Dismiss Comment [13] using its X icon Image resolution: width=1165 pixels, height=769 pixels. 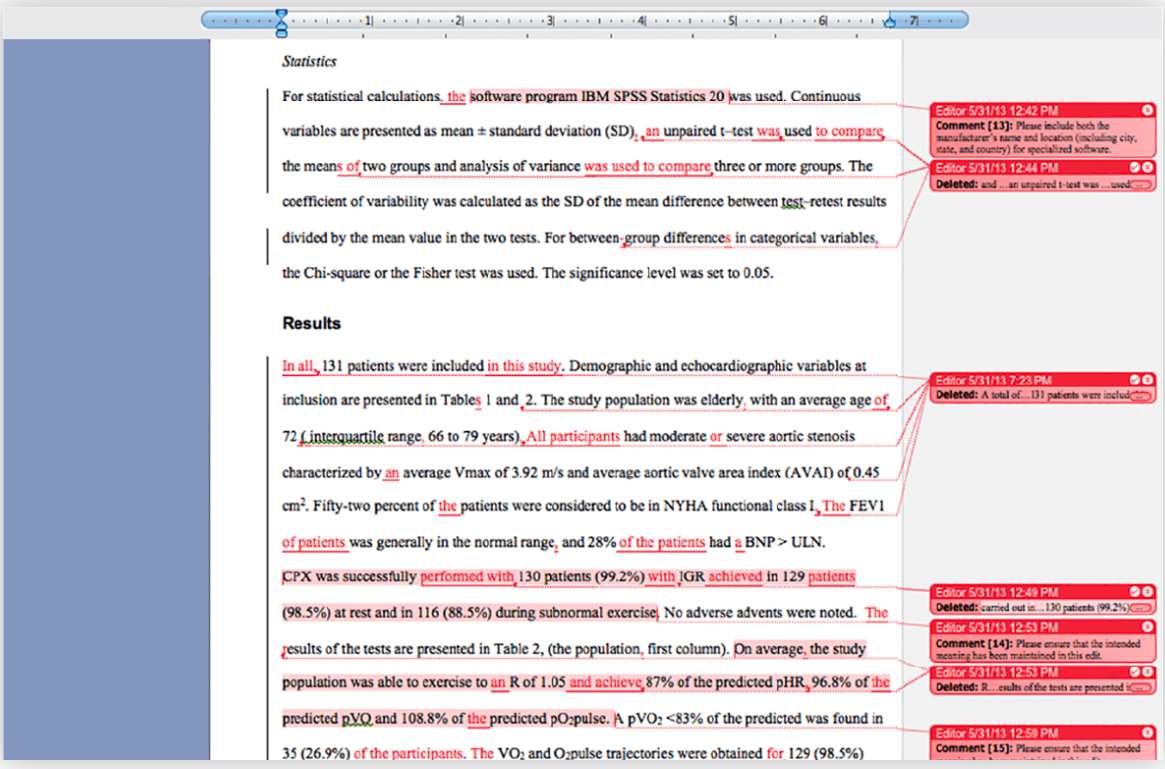1147,111
